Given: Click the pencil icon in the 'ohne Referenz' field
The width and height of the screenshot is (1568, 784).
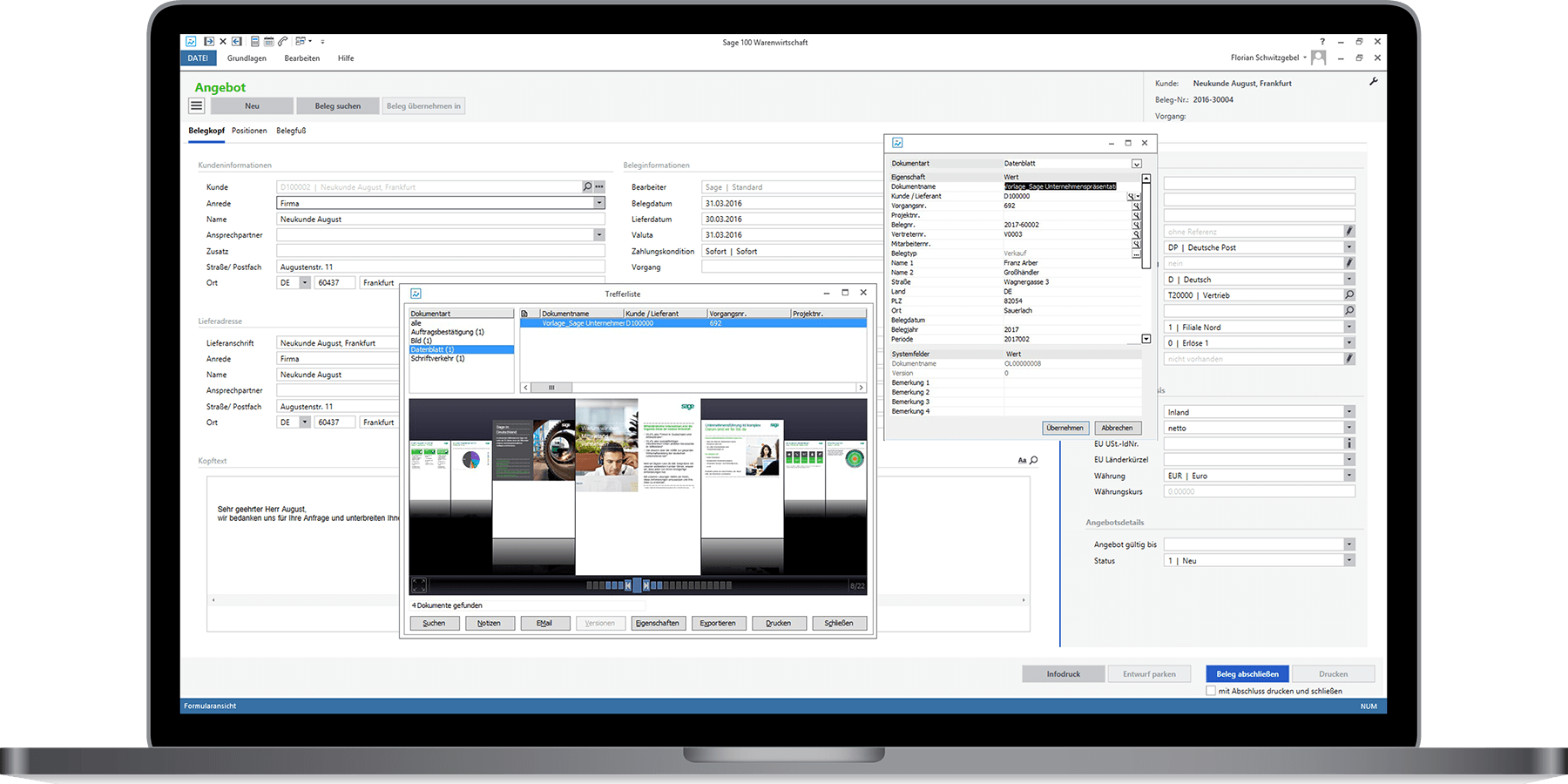Looking at the screenshot, I should (x=1349, y=231).
